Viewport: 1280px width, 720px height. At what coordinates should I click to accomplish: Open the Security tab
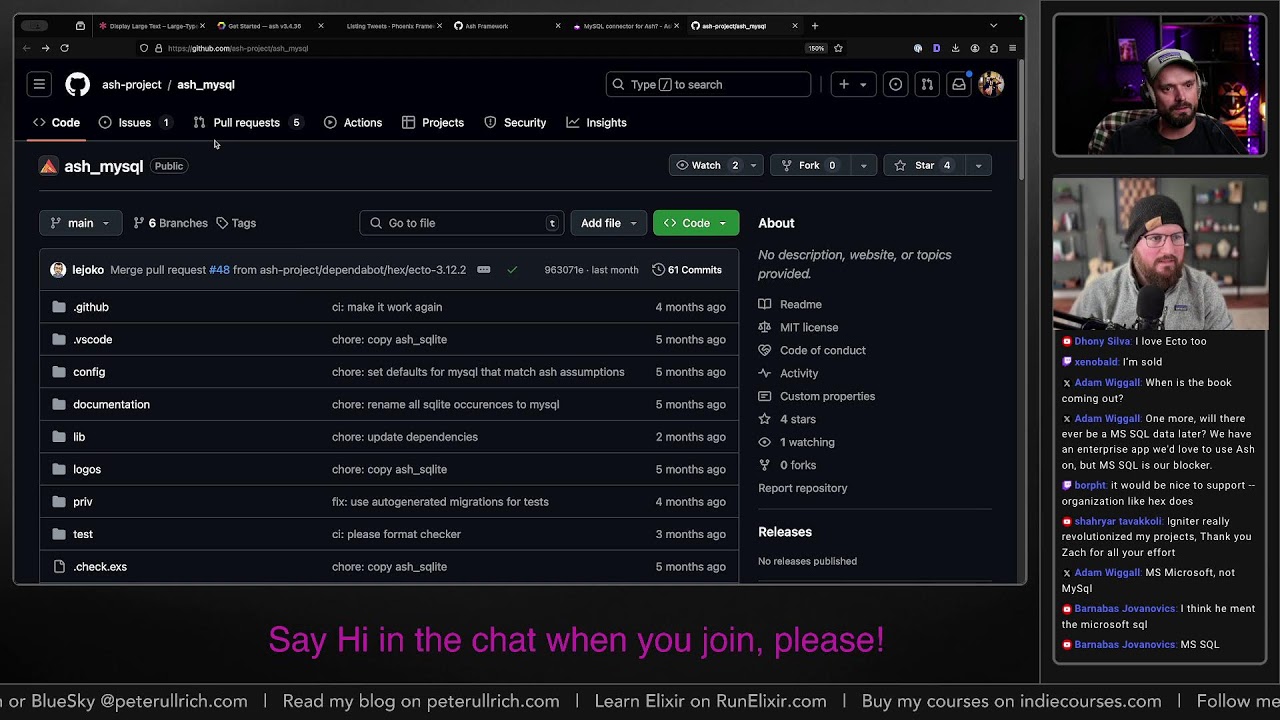(x=515, y=123)
